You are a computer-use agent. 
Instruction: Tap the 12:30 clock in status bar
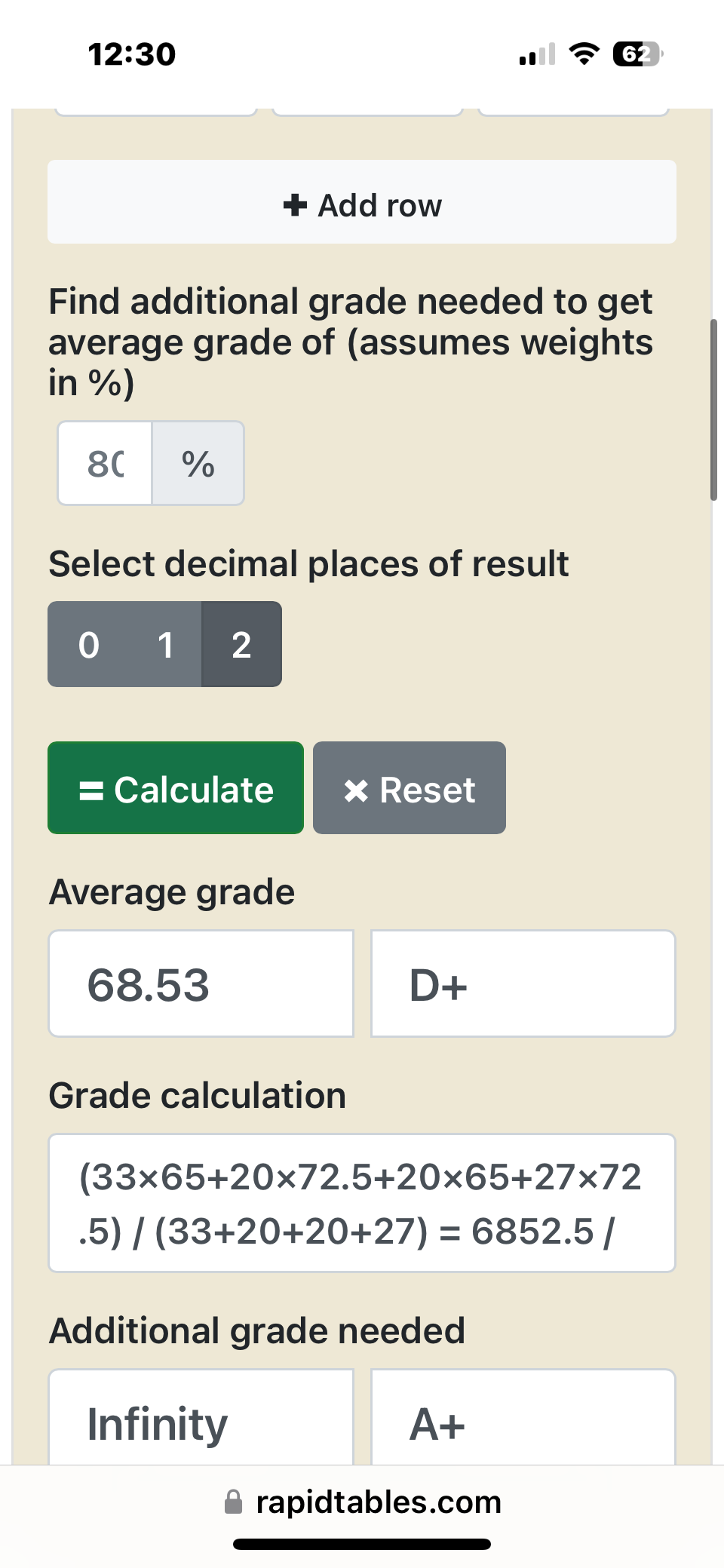pos(132,54)
